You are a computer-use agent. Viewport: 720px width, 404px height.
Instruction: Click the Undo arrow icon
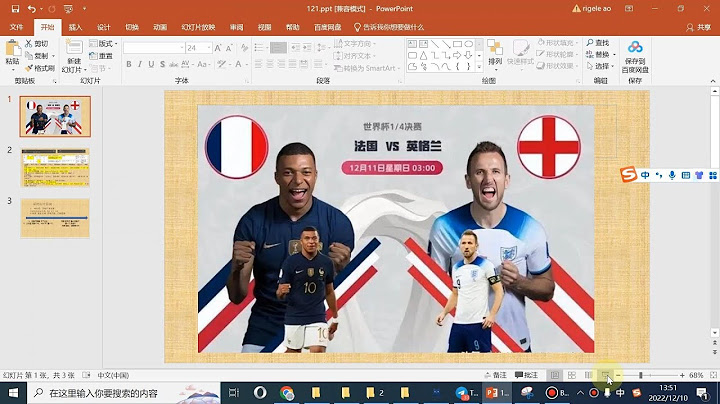pos(32,9)
